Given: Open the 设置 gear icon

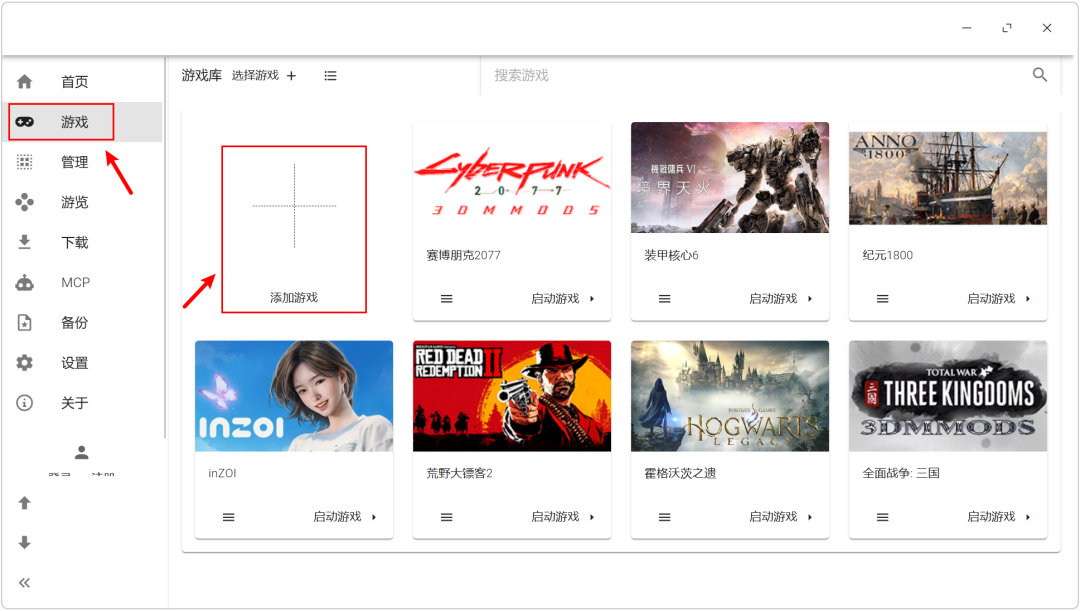Looking at the screenshot, I should (25, 362).
